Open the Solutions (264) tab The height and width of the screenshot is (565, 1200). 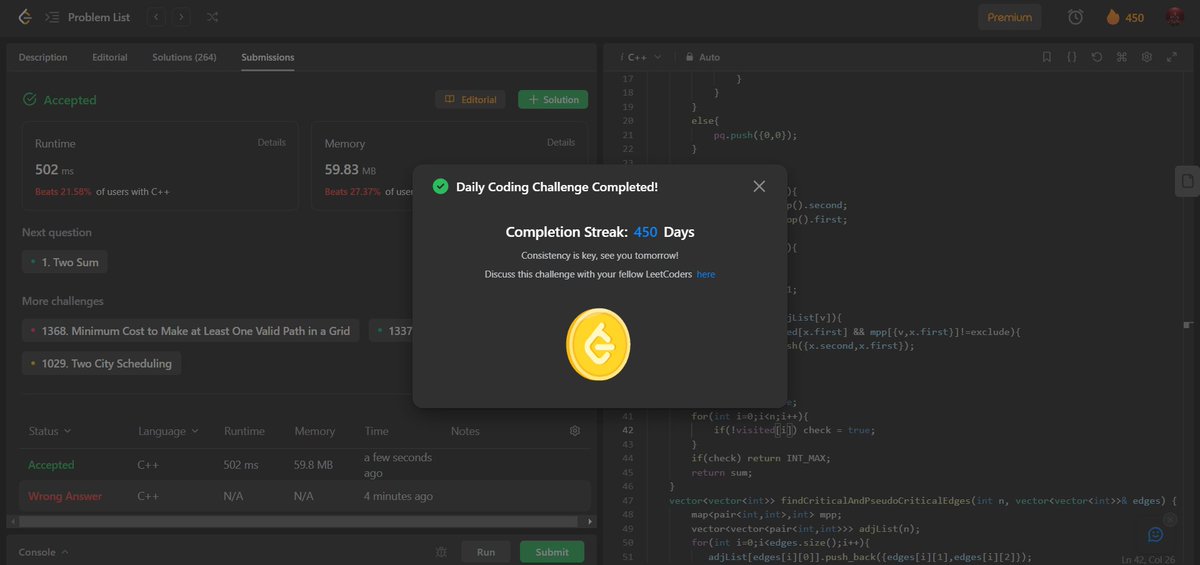tap(184, 57)
